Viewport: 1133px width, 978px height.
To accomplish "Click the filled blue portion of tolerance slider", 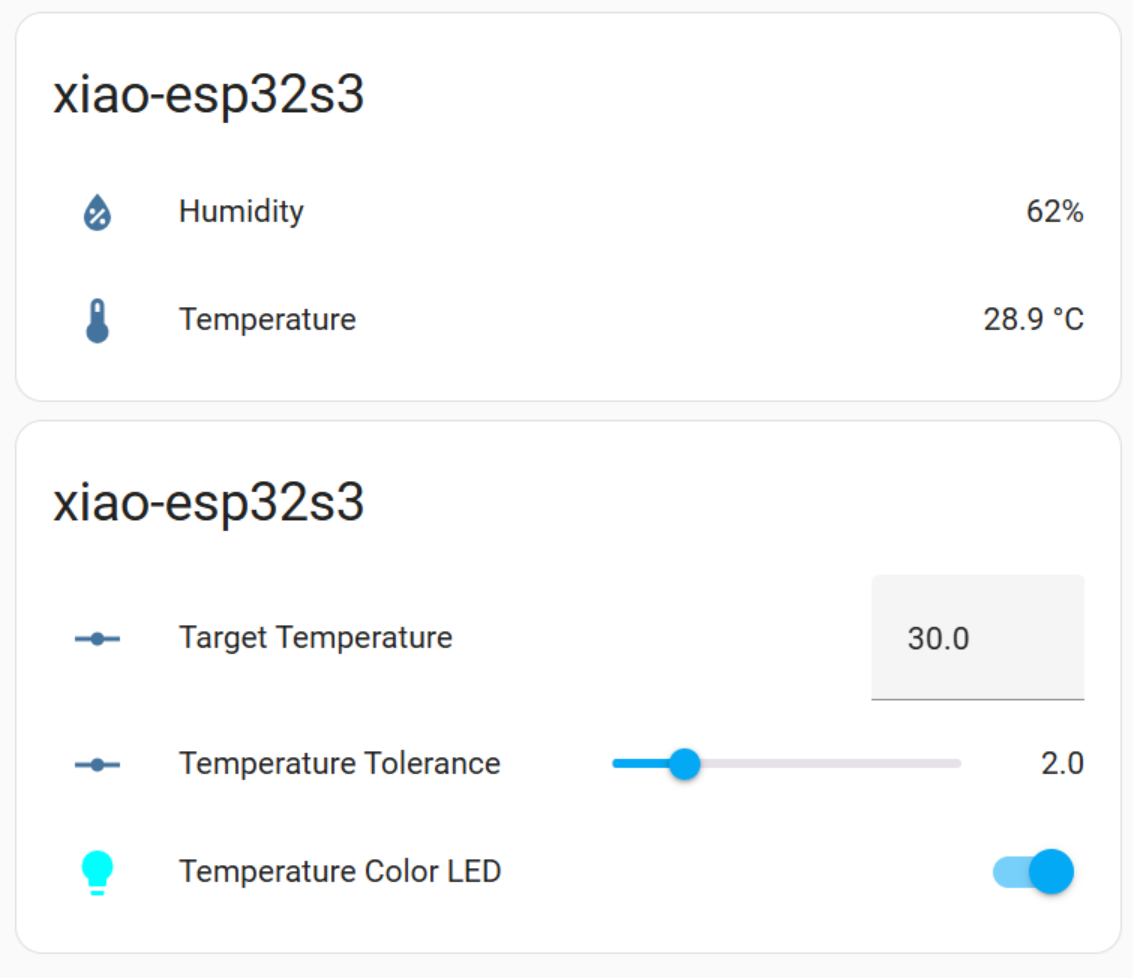I will pos(640,764).
